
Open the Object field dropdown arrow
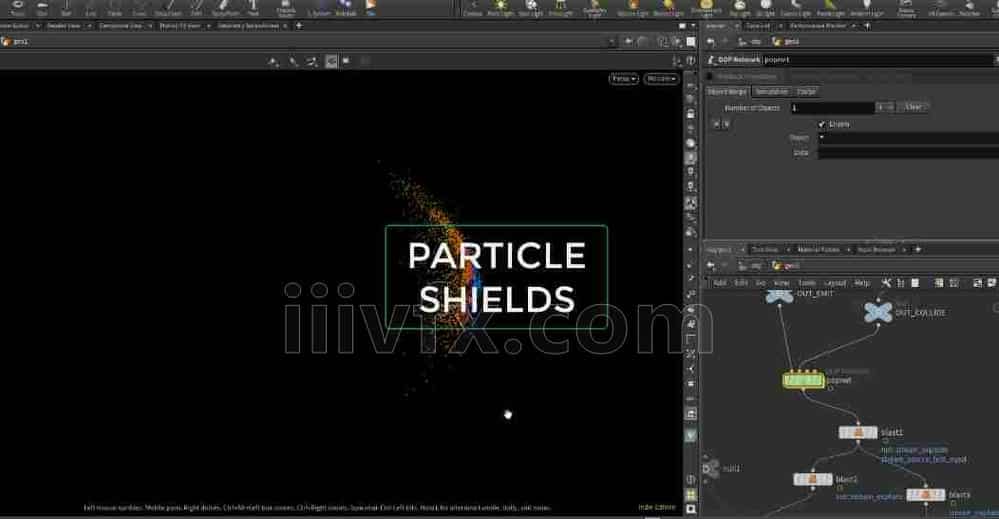click(x=822, y=138)
